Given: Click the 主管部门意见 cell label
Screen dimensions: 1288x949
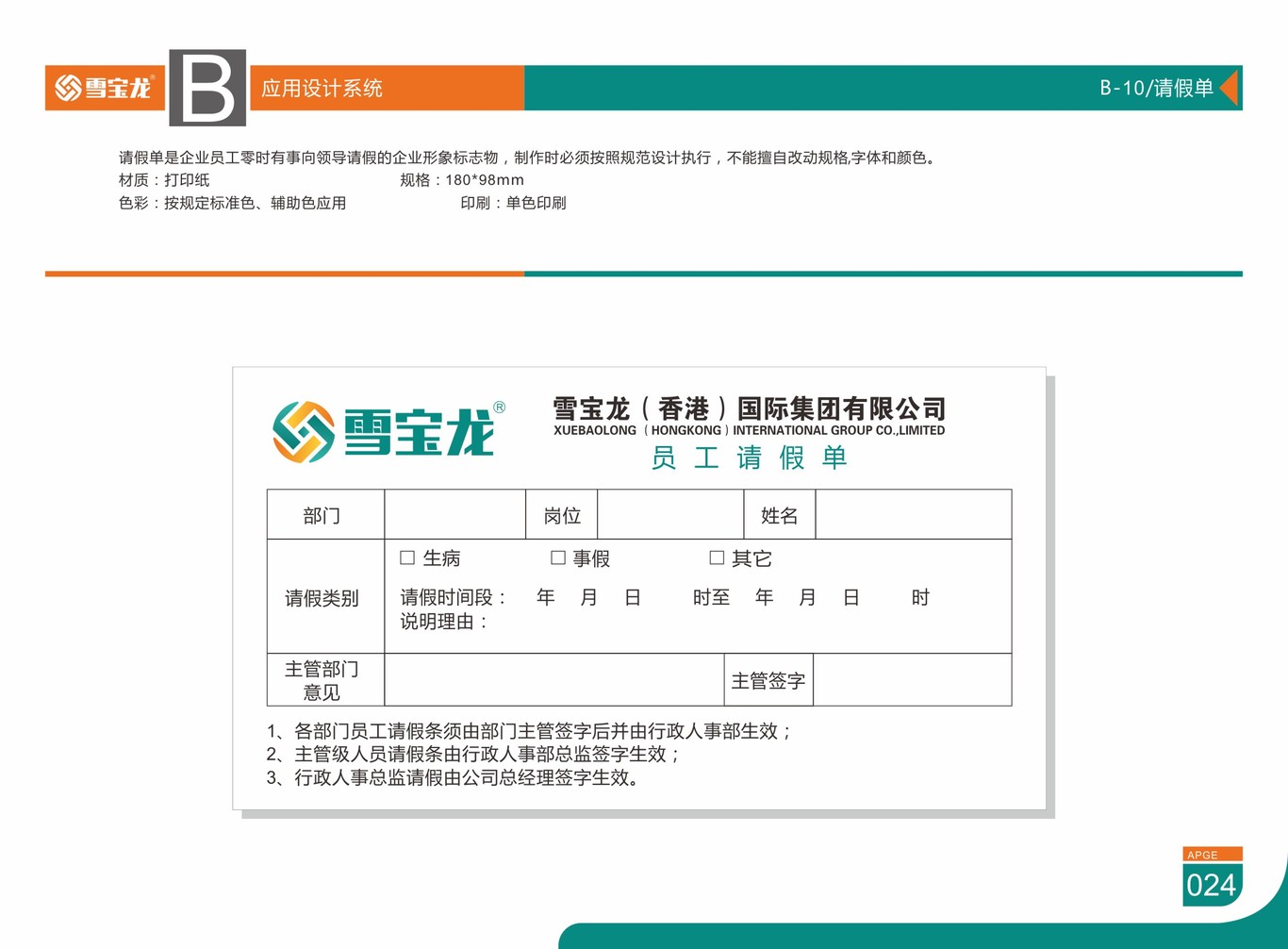Looking at the screenshot, I should tap(322, 680).
